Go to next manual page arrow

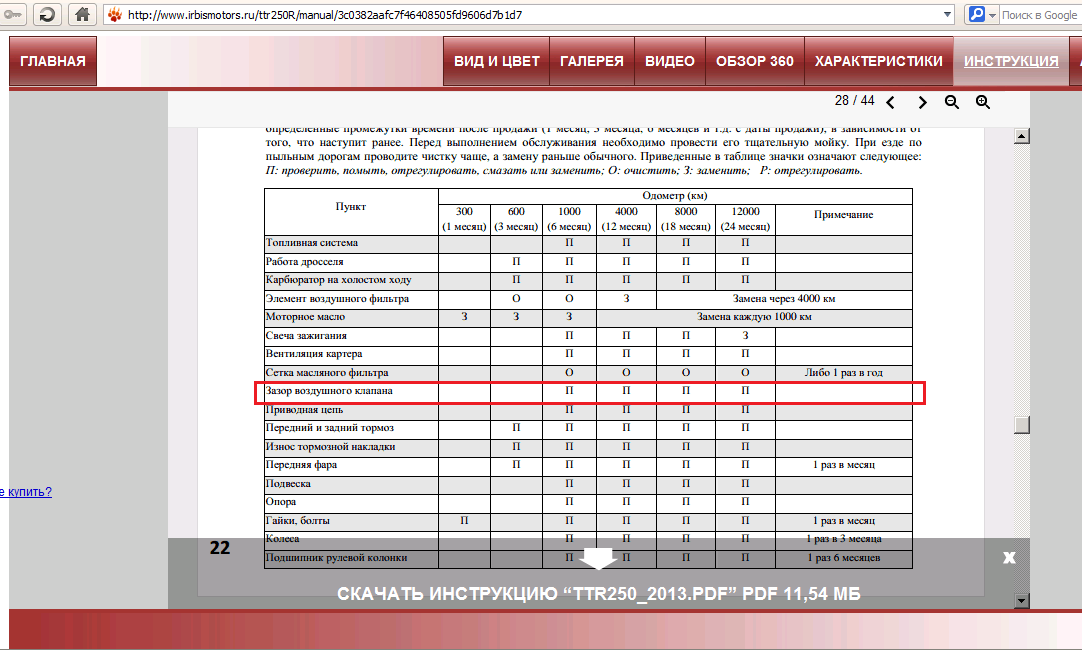[x=922, y=102]
